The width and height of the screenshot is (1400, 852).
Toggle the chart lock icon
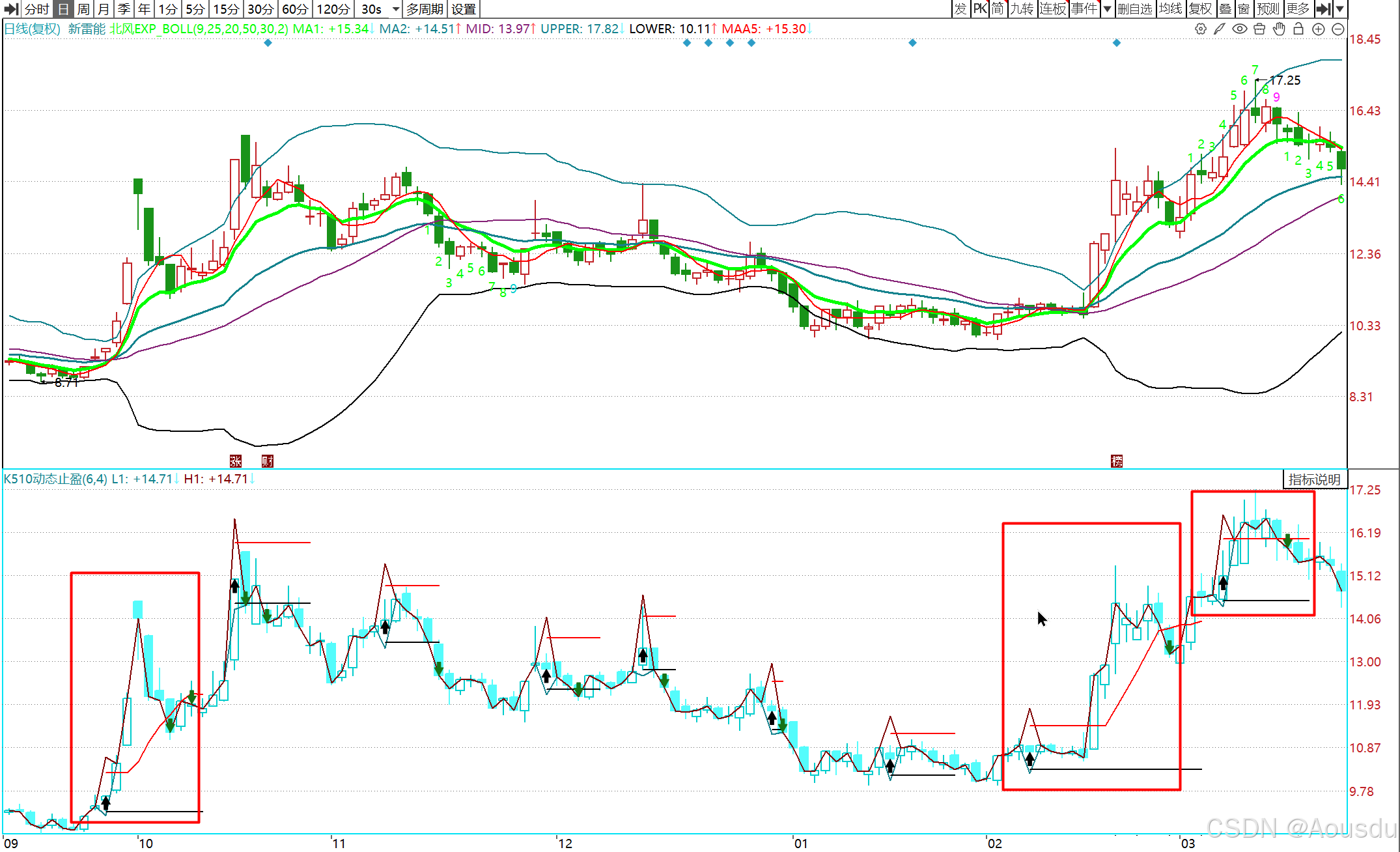1298,29
